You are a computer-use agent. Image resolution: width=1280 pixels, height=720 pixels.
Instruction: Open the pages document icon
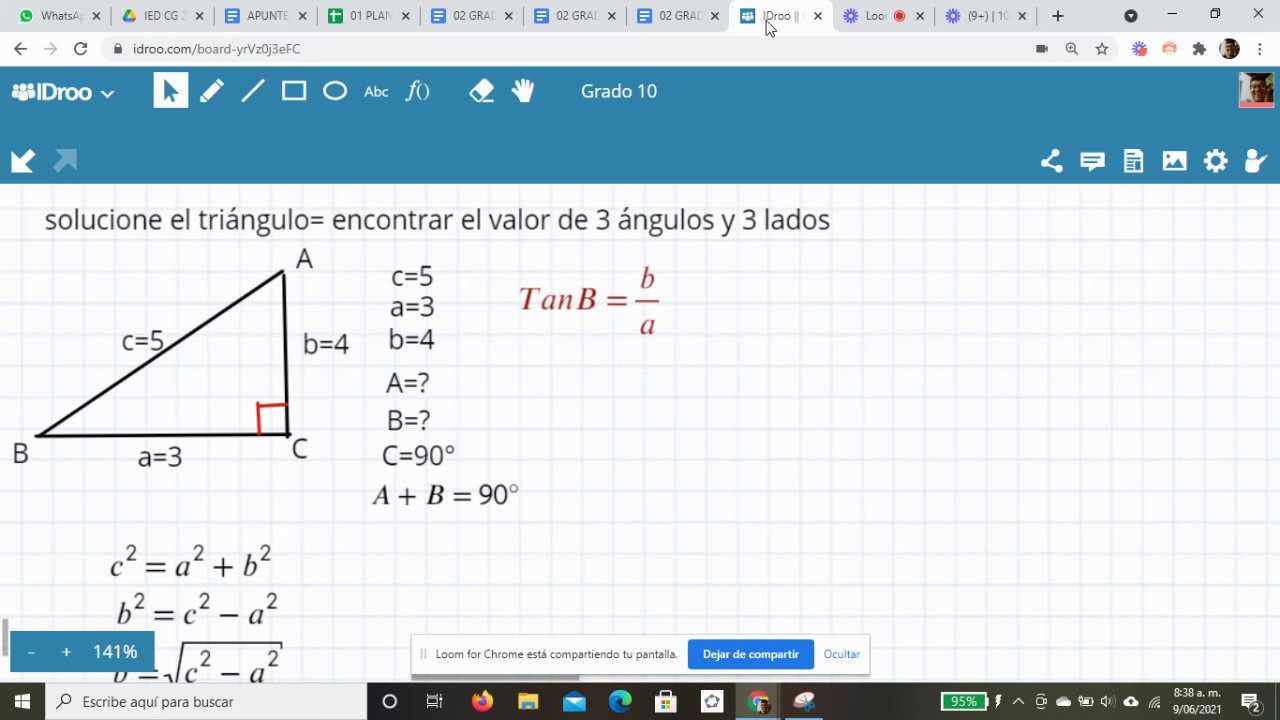pos(1133,161)
